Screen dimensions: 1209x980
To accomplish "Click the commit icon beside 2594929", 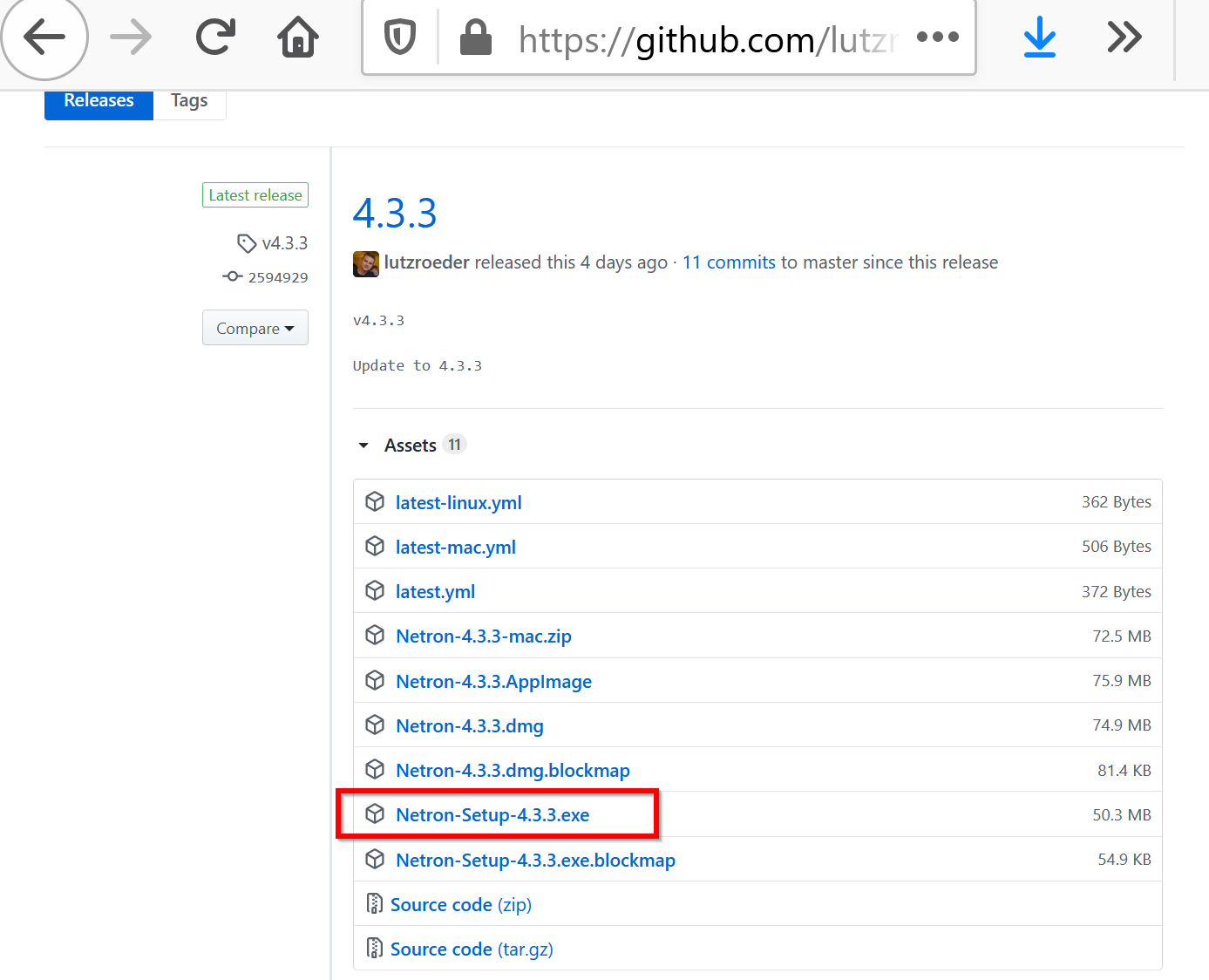I will [232, 276].
